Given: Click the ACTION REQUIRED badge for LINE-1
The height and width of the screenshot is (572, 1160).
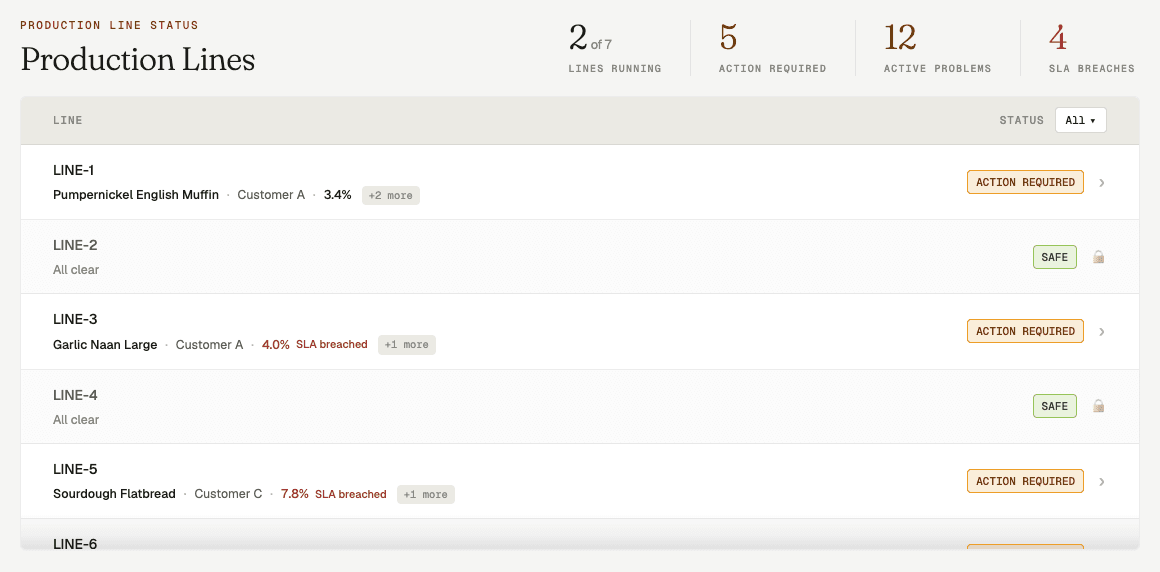Looking at the screenshot, I should tap(1025, 182).
